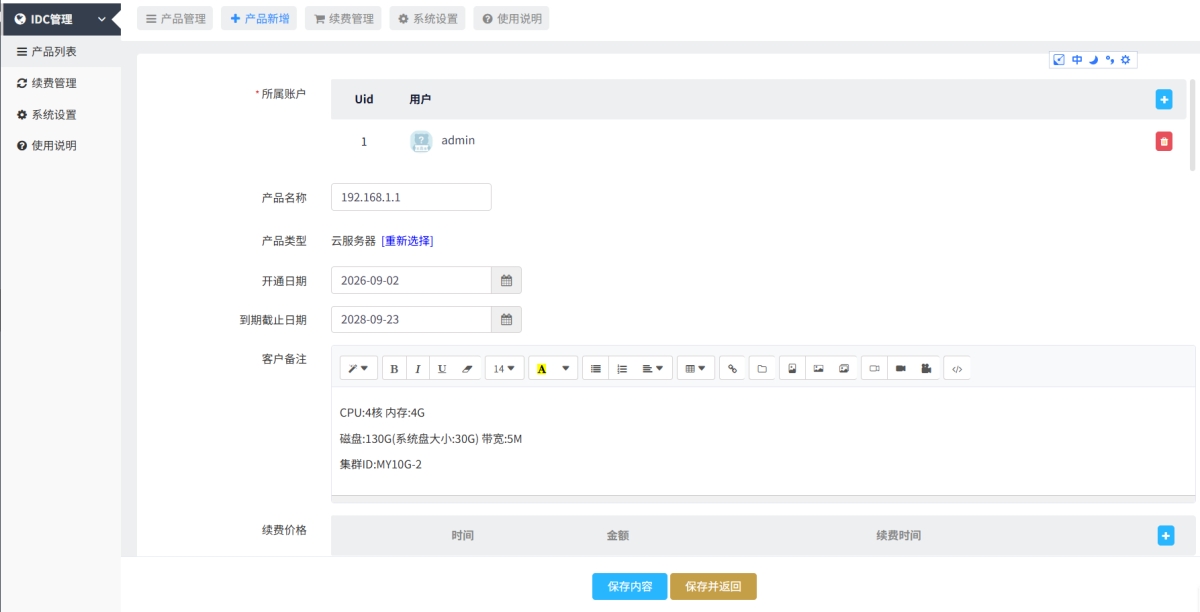The height and width of the screenshot is (612, 1200).
Task: Toggle underline formatting in the editor
Action: click(442, 369)
